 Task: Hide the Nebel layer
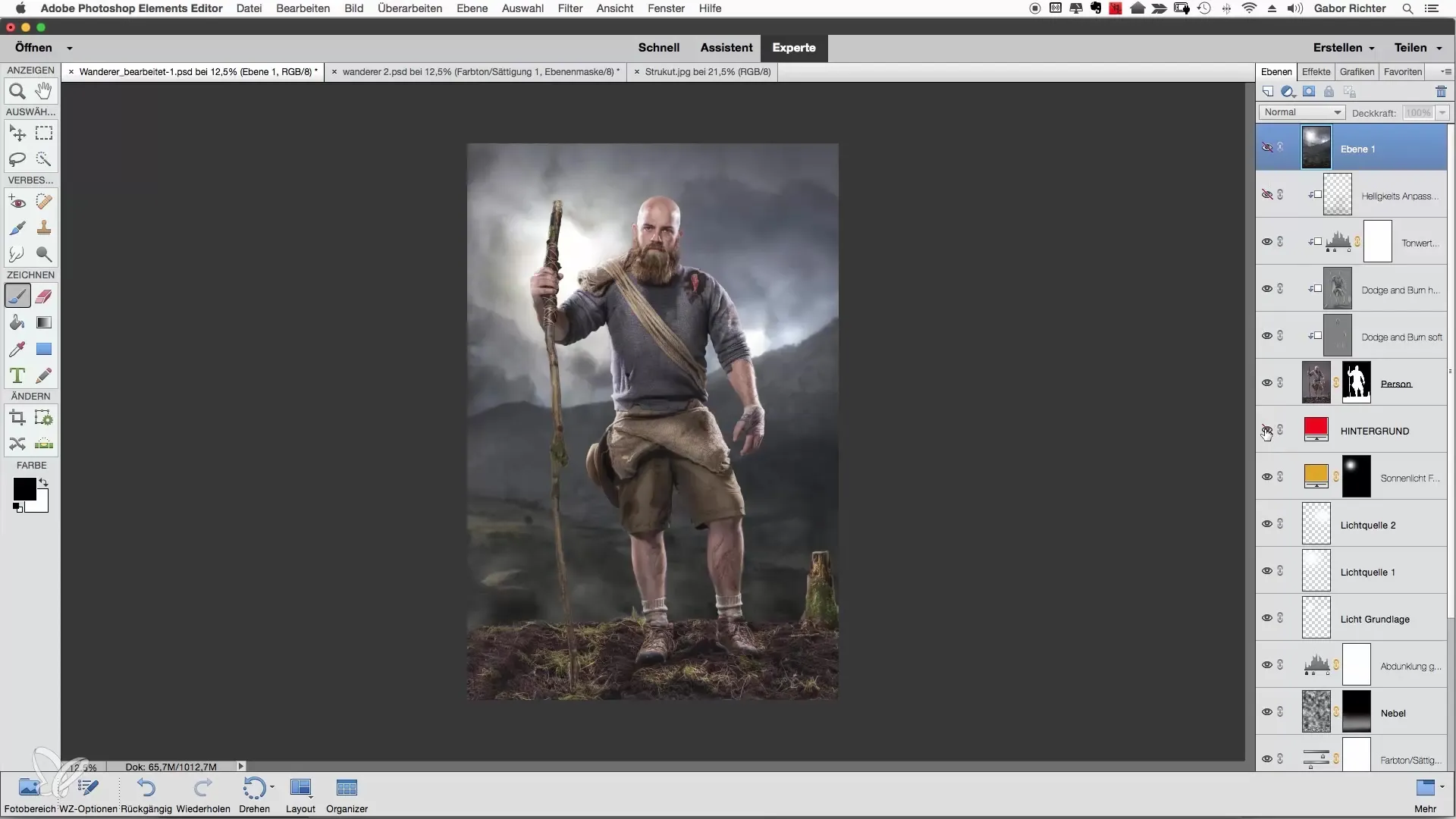coord(1267,712)
